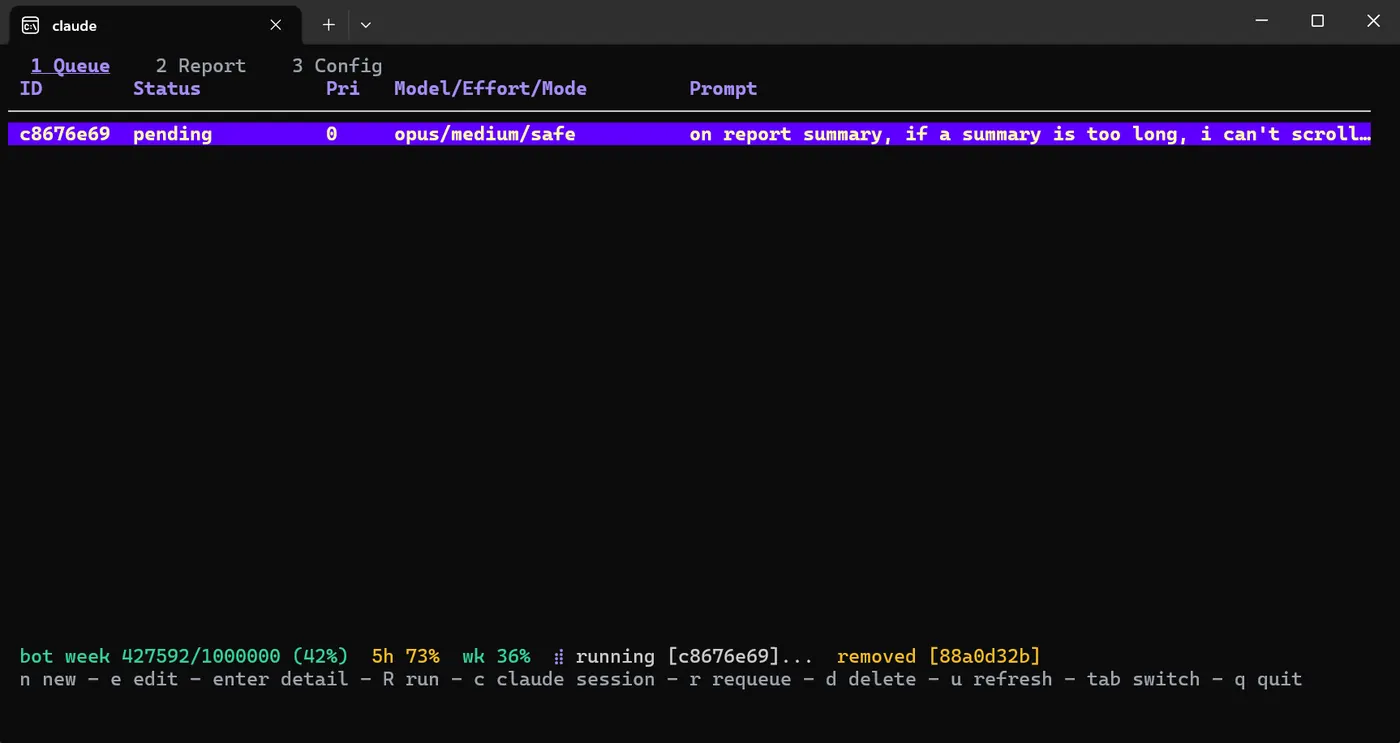Image resolution: width=1400 pixels, height=743 pixels.
Task: Expand the new-tab profile dropdown chevron
Action: (366, 25)
